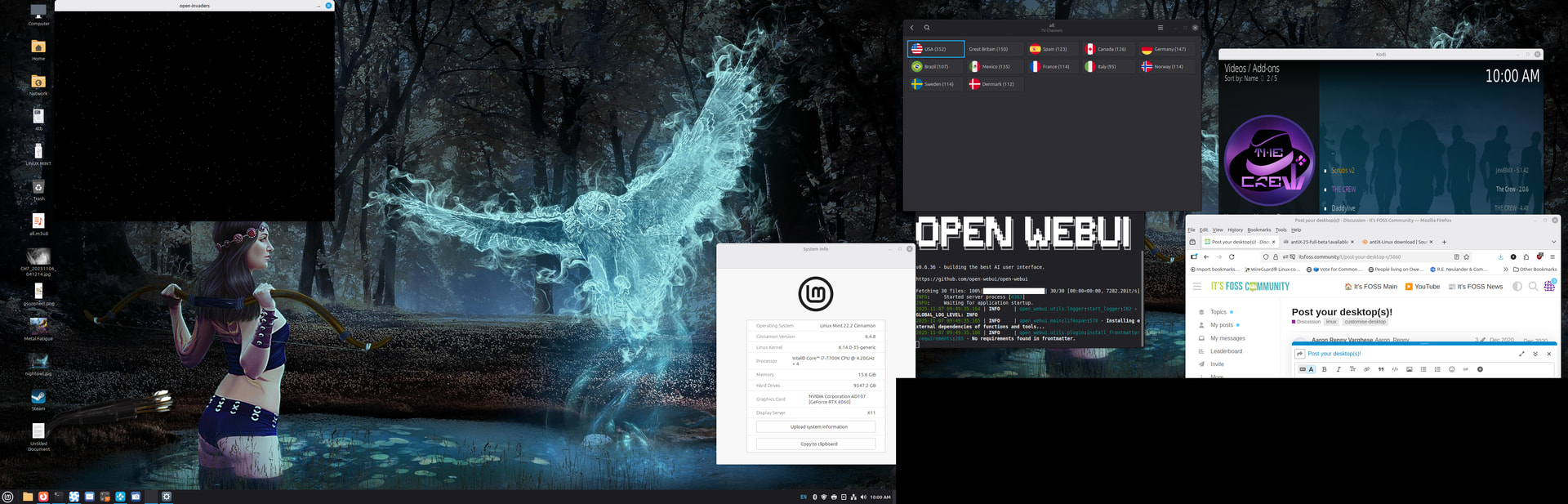The image size is (1568, 504).
Task: Click the Discourse search magnifier icon
Action: click(x=1533, y=287)
